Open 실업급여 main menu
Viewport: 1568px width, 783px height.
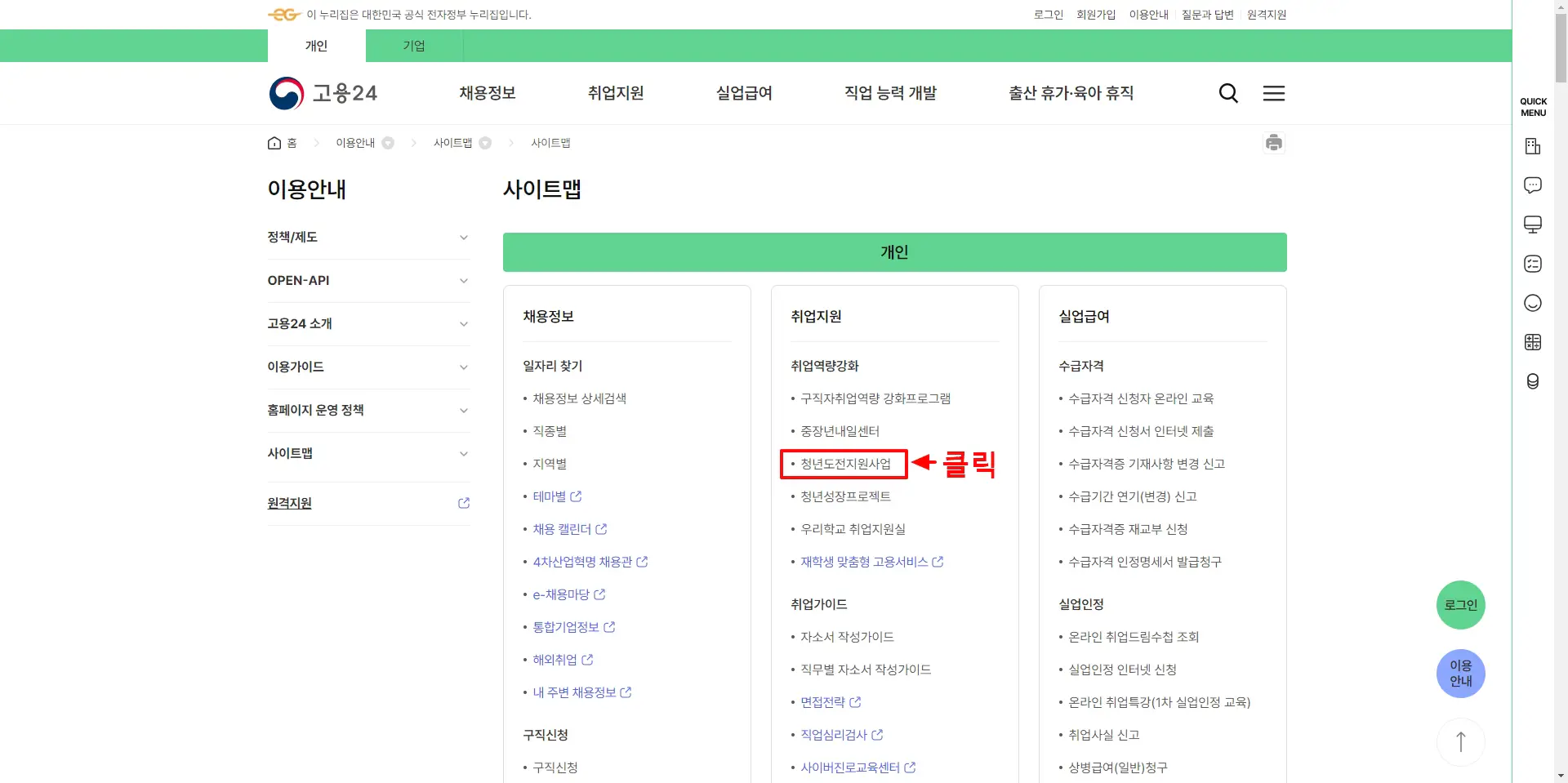point(744,93)
